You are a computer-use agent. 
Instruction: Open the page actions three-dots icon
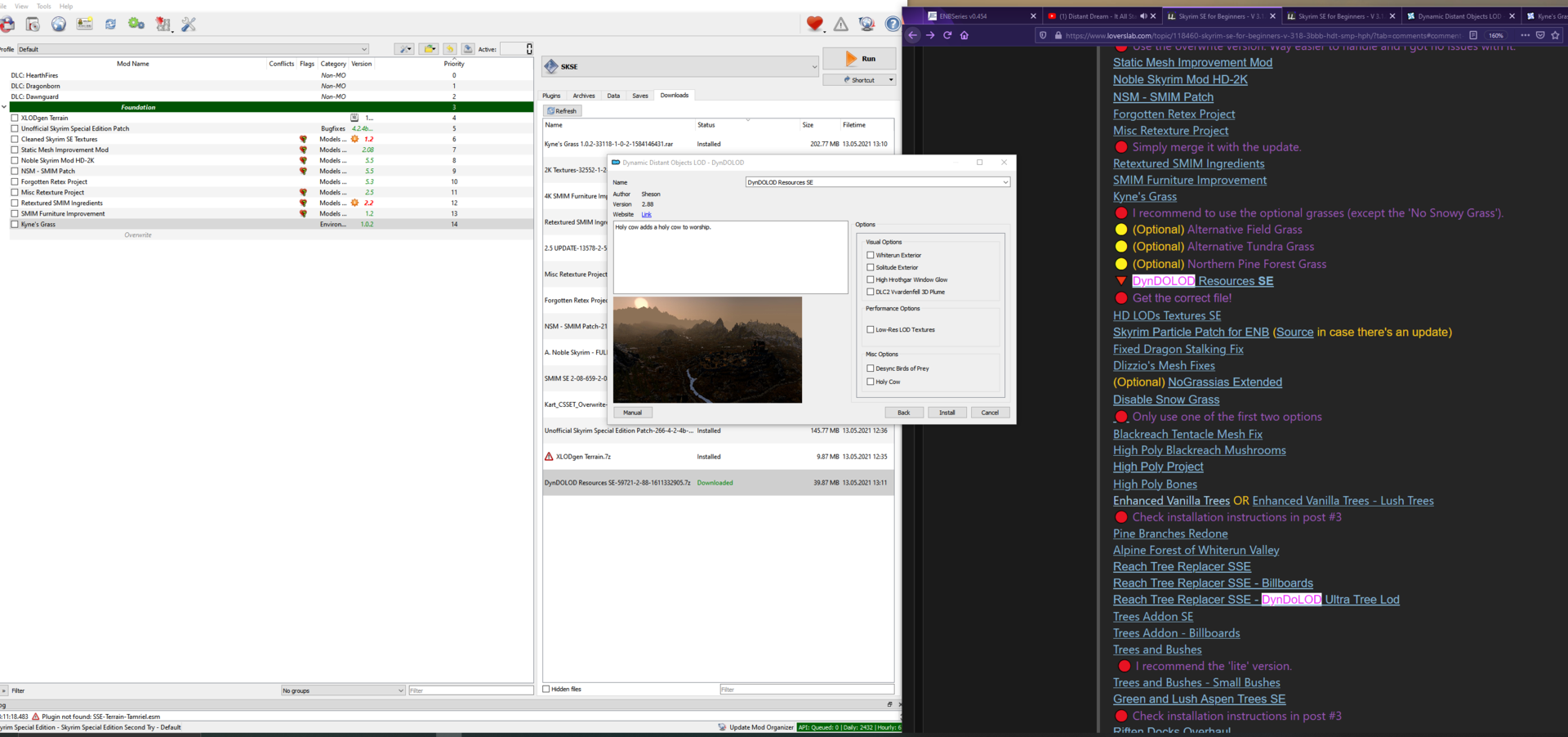tap(1525, 35)
